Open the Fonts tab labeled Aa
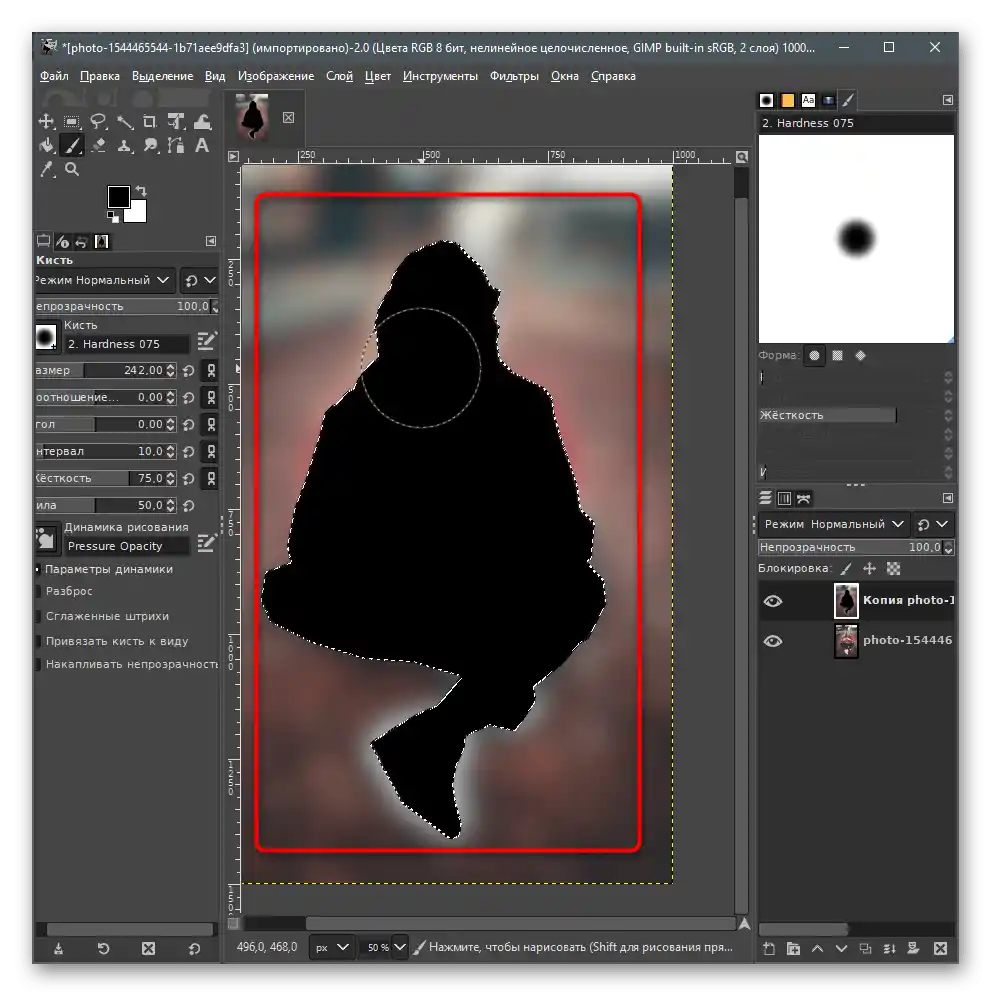The width and height of the screenshot is (991, 996). point(808,100)
